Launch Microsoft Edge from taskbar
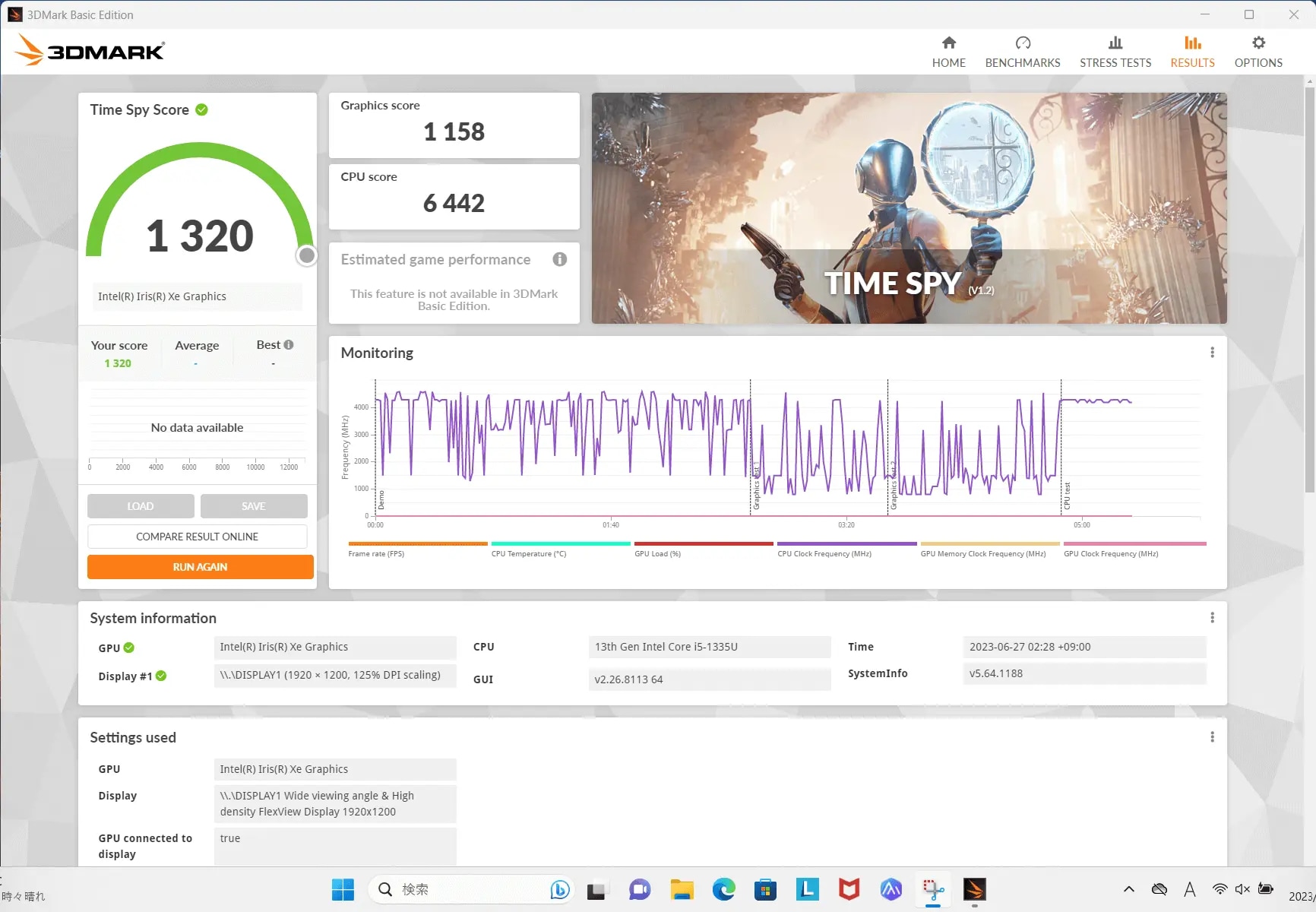Image resolution: width=1316 pixels, height=912 pixels. [x=723, y=889]
